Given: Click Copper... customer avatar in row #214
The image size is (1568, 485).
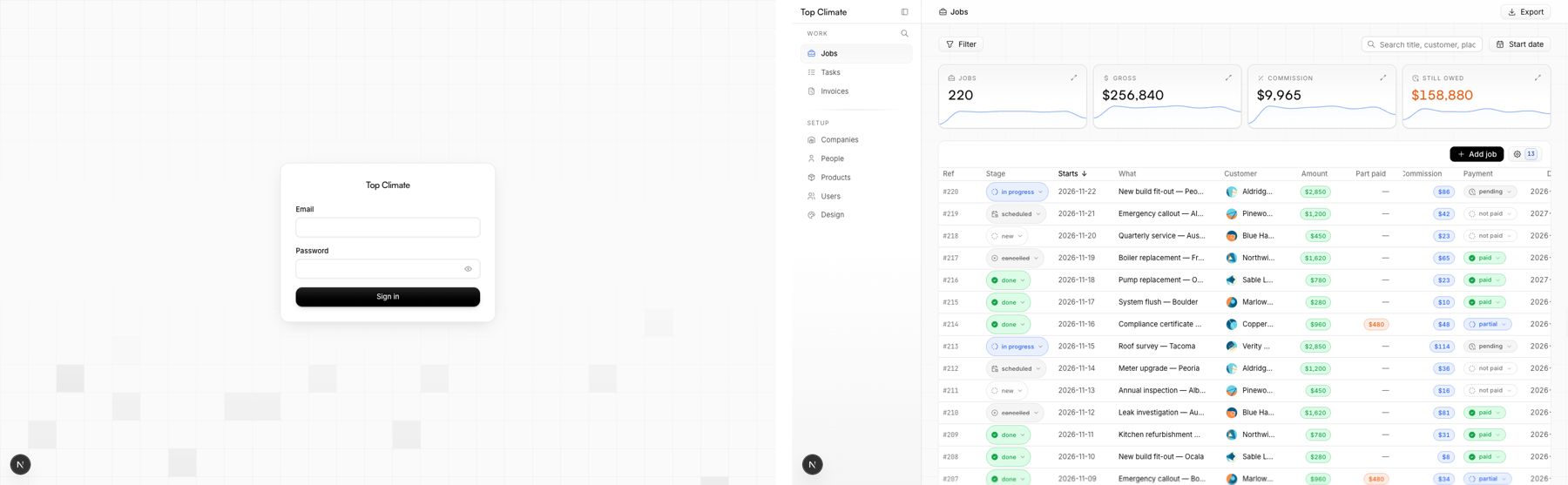Looking at the screenshot, I should [x=1232, y=324].
